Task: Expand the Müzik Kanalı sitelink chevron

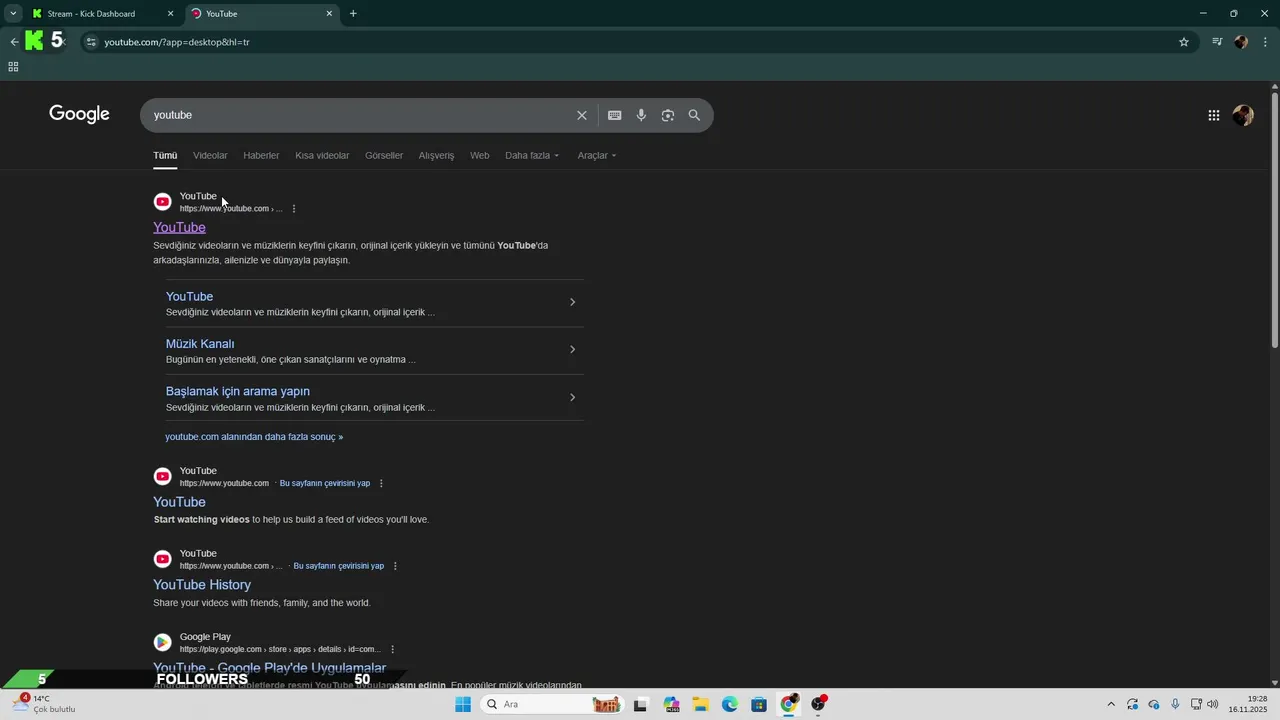Action: 572,349
